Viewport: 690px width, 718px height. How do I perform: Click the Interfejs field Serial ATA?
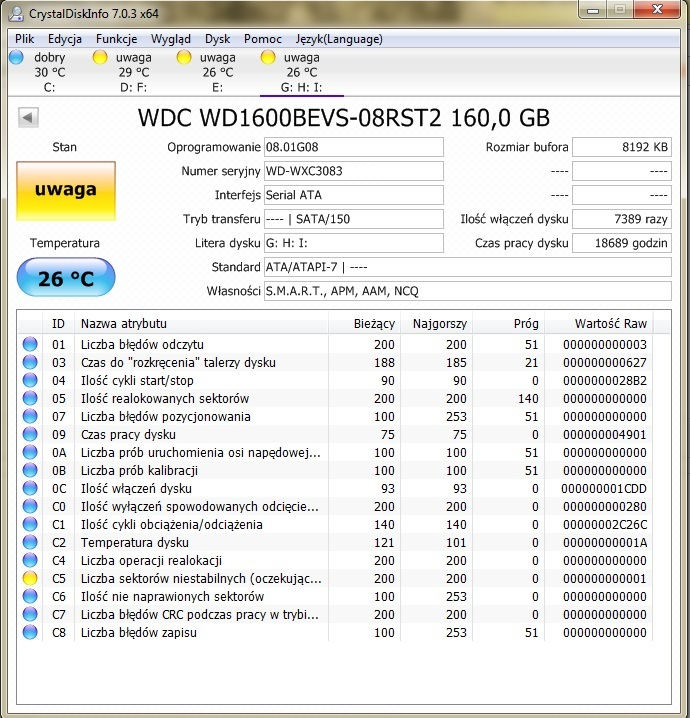[x=353, y=195]
